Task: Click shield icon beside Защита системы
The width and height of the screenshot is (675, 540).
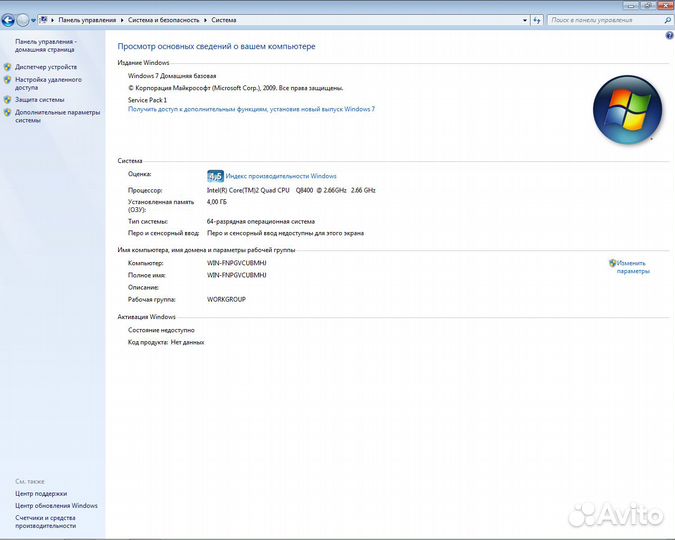Action: [7, 100]
